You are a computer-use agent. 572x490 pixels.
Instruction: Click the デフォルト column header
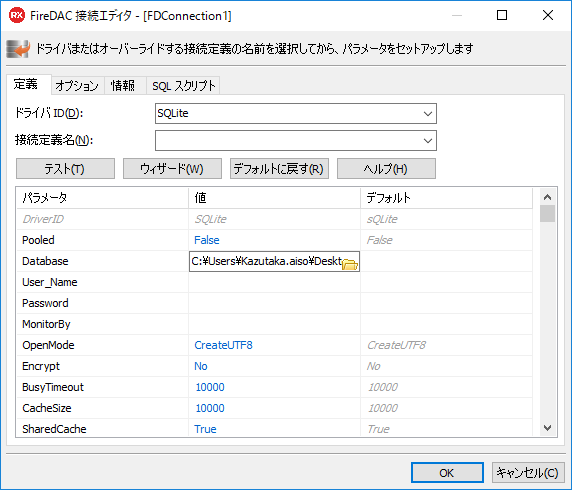447,198
